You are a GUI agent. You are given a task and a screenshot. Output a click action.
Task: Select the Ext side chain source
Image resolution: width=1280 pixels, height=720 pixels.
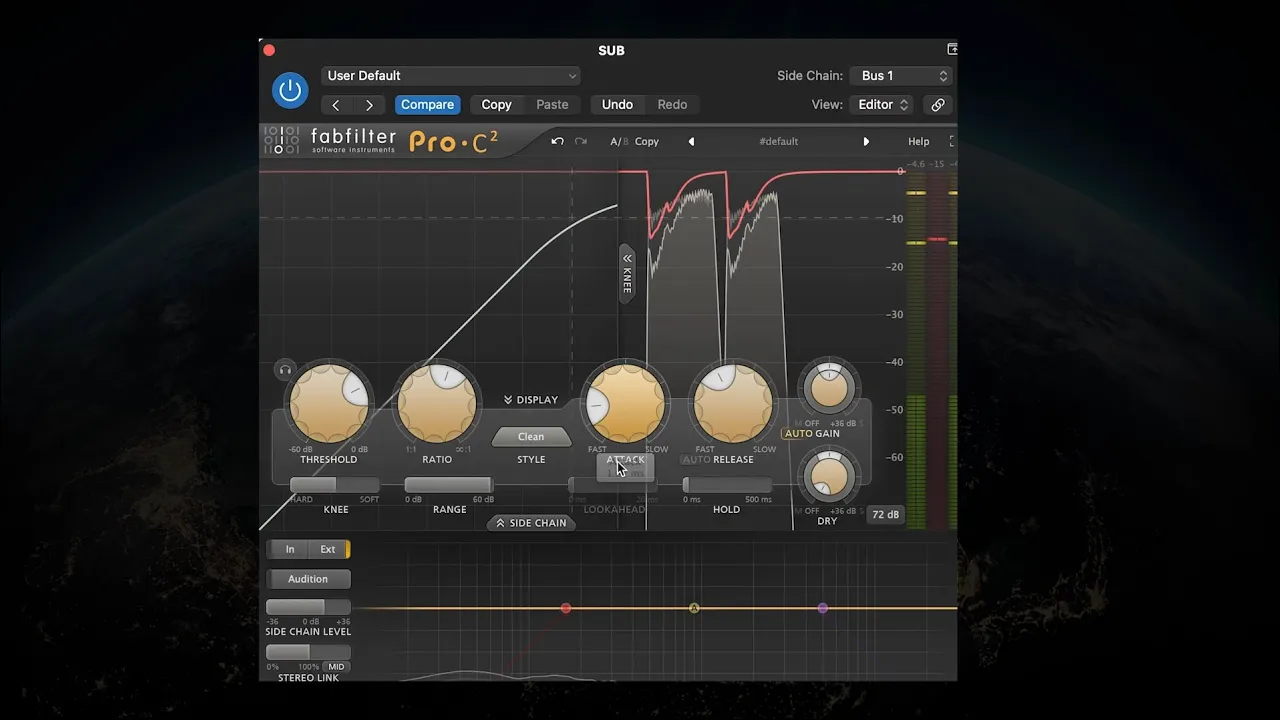[x=329, y=549]
